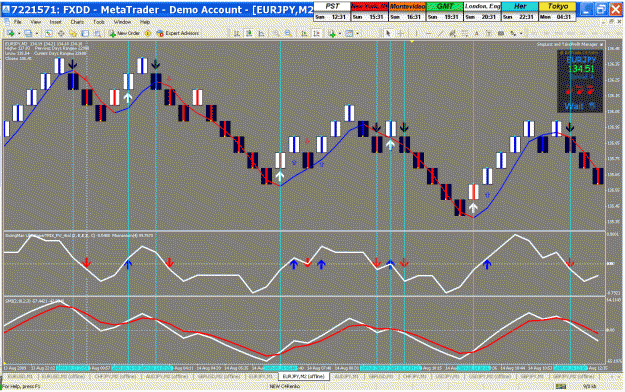Expand the Periods dropdown arrow
Viewport: 625px width, 392px height.
[357, 33]
